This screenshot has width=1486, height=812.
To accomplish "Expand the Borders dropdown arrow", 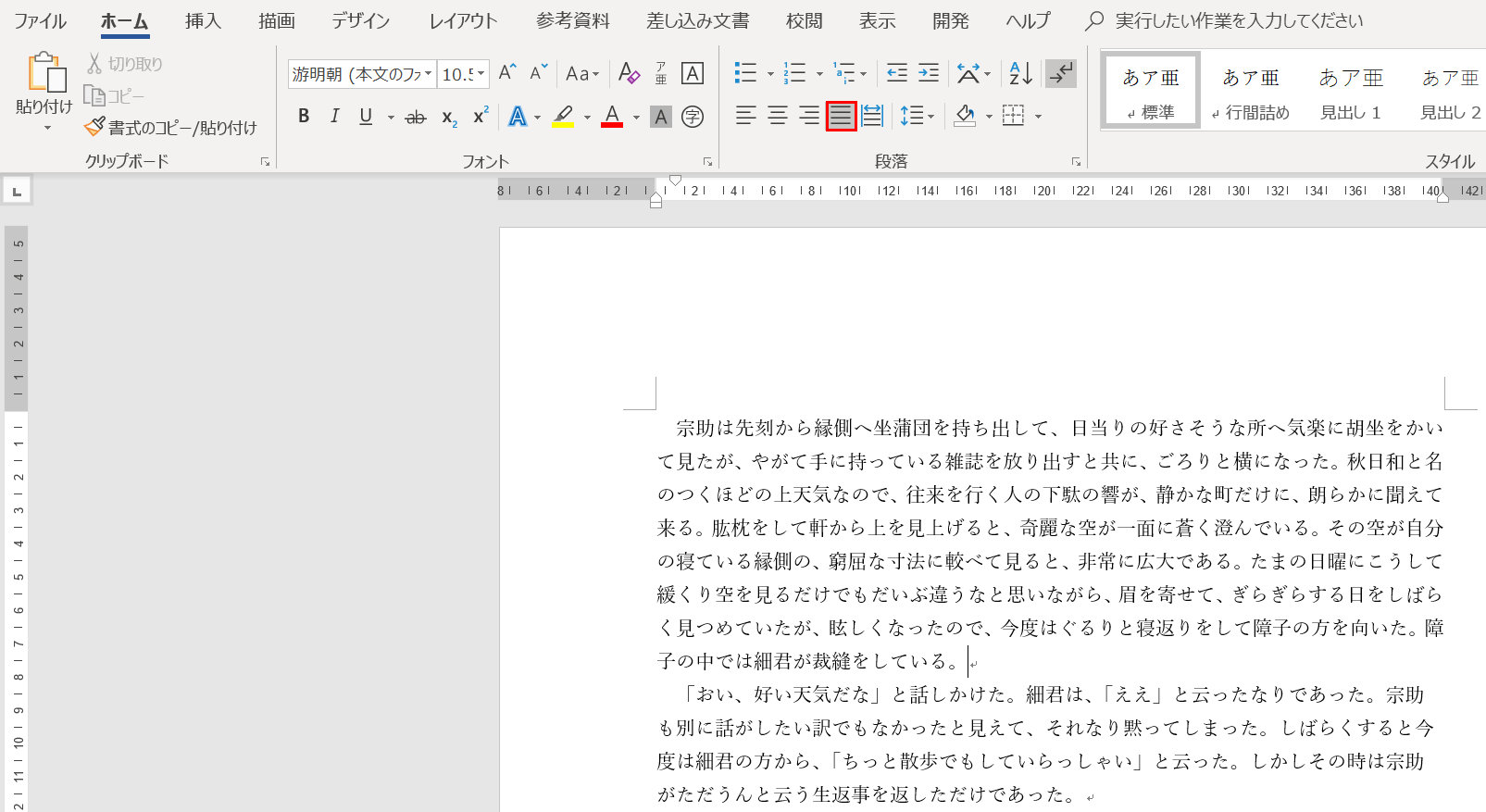I will 1038,117.
